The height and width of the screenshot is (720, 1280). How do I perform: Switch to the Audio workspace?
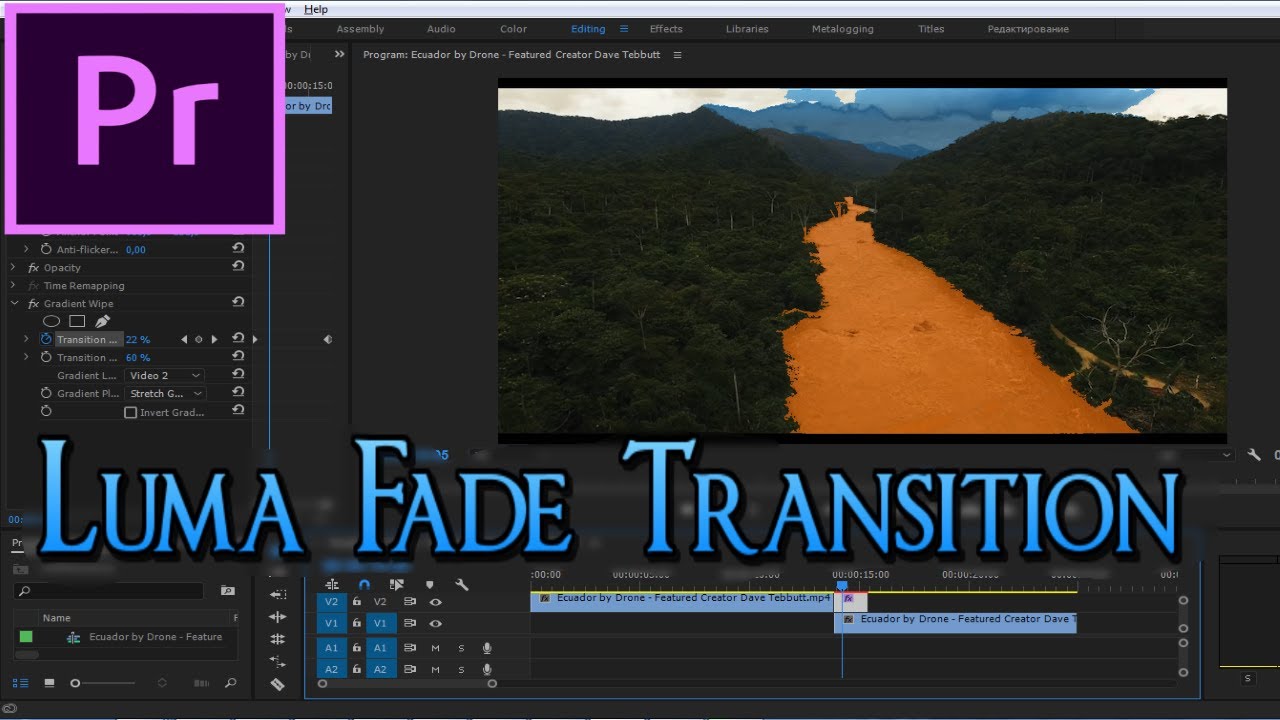click(x=441, y=29)
